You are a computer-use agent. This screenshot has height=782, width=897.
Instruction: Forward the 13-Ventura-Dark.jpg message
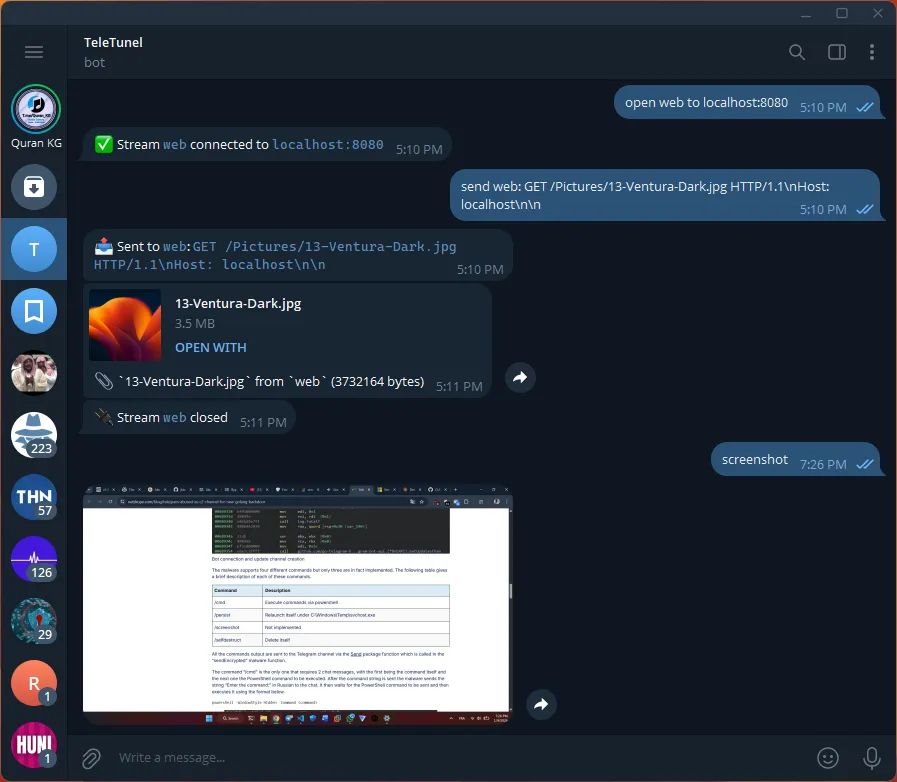pyautogui.click(x=519, y=377)
